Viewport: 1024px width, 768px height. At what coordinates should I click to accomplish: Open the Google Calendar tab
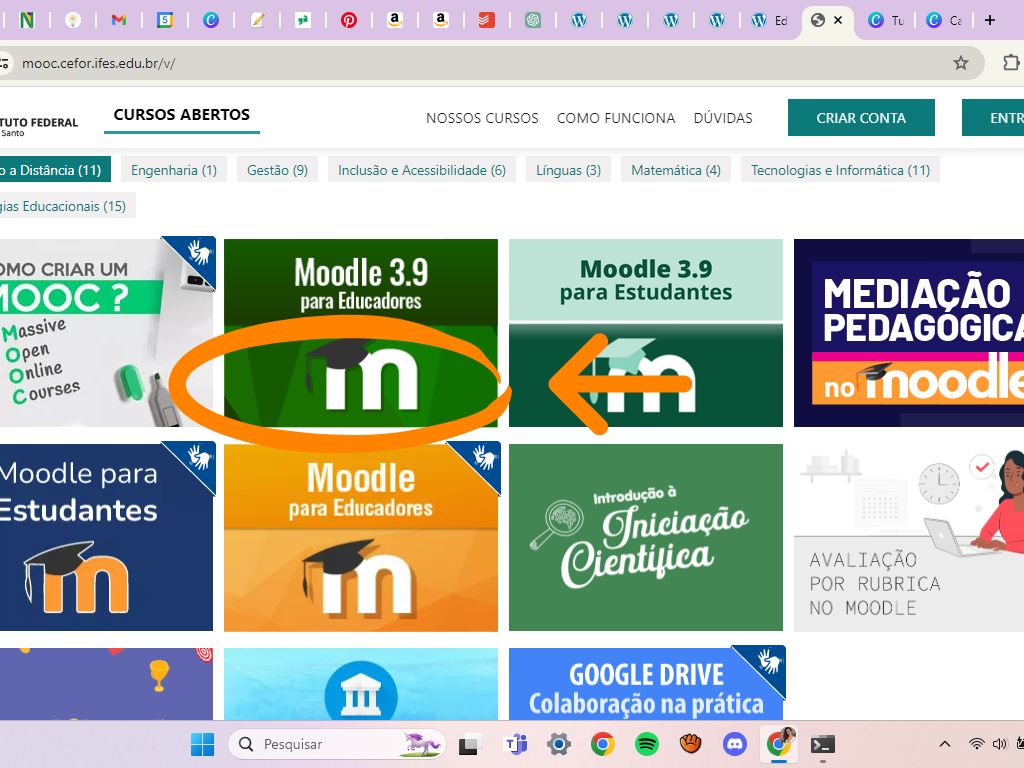[165, 20]
